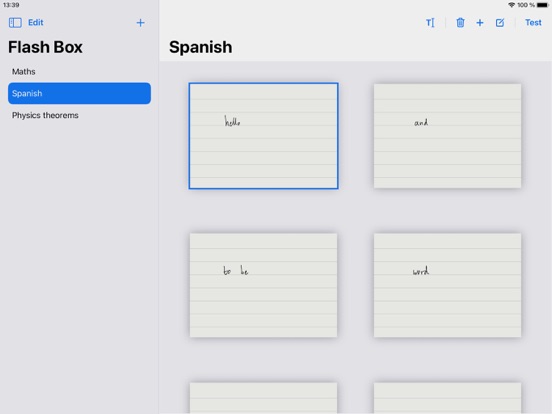The width and height of the screenshot is (552, 414).
Task: Tap the Spanish page heading
Action: [x=201, y=47]
